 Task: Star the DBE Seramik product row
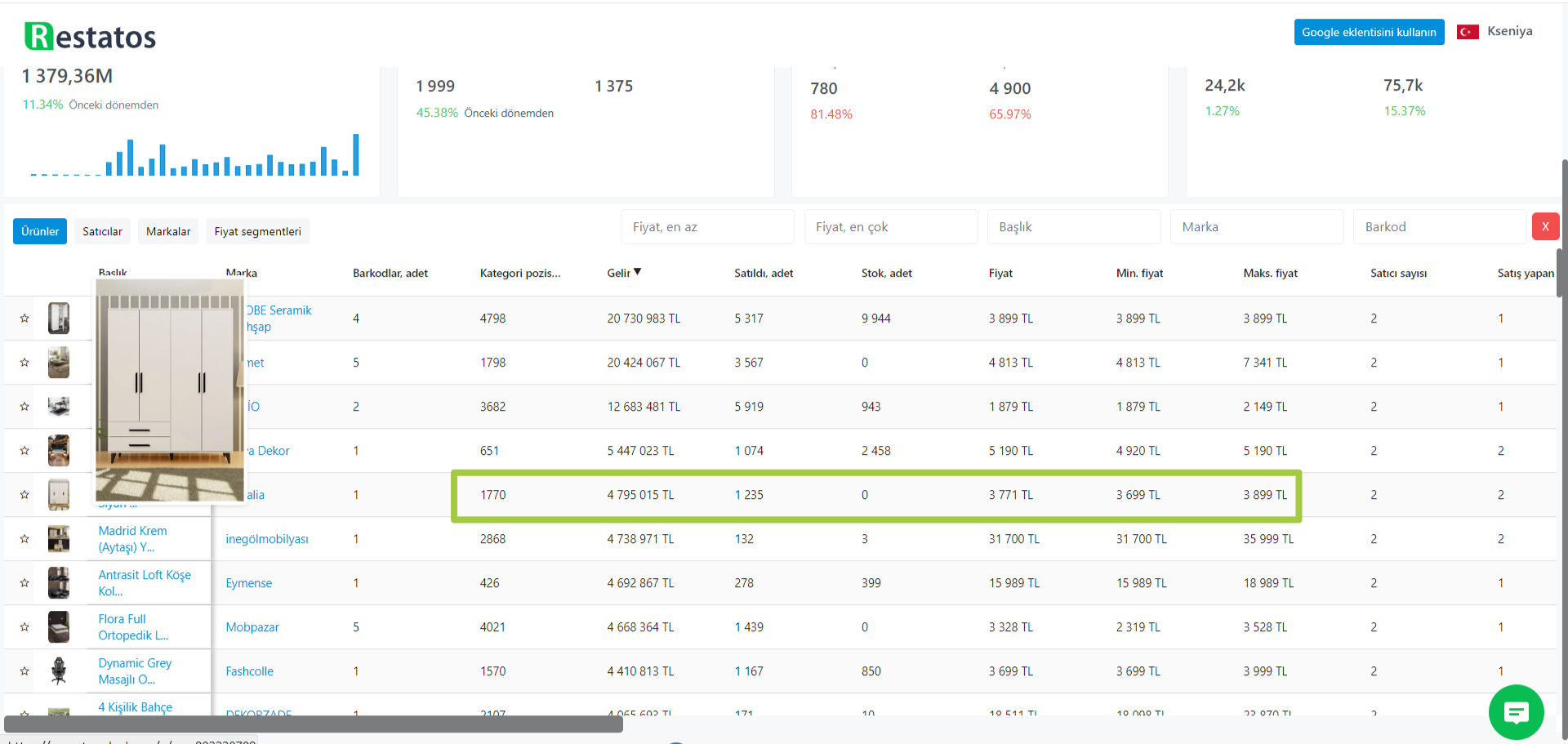pyautogui.click(x=24, y=319)
